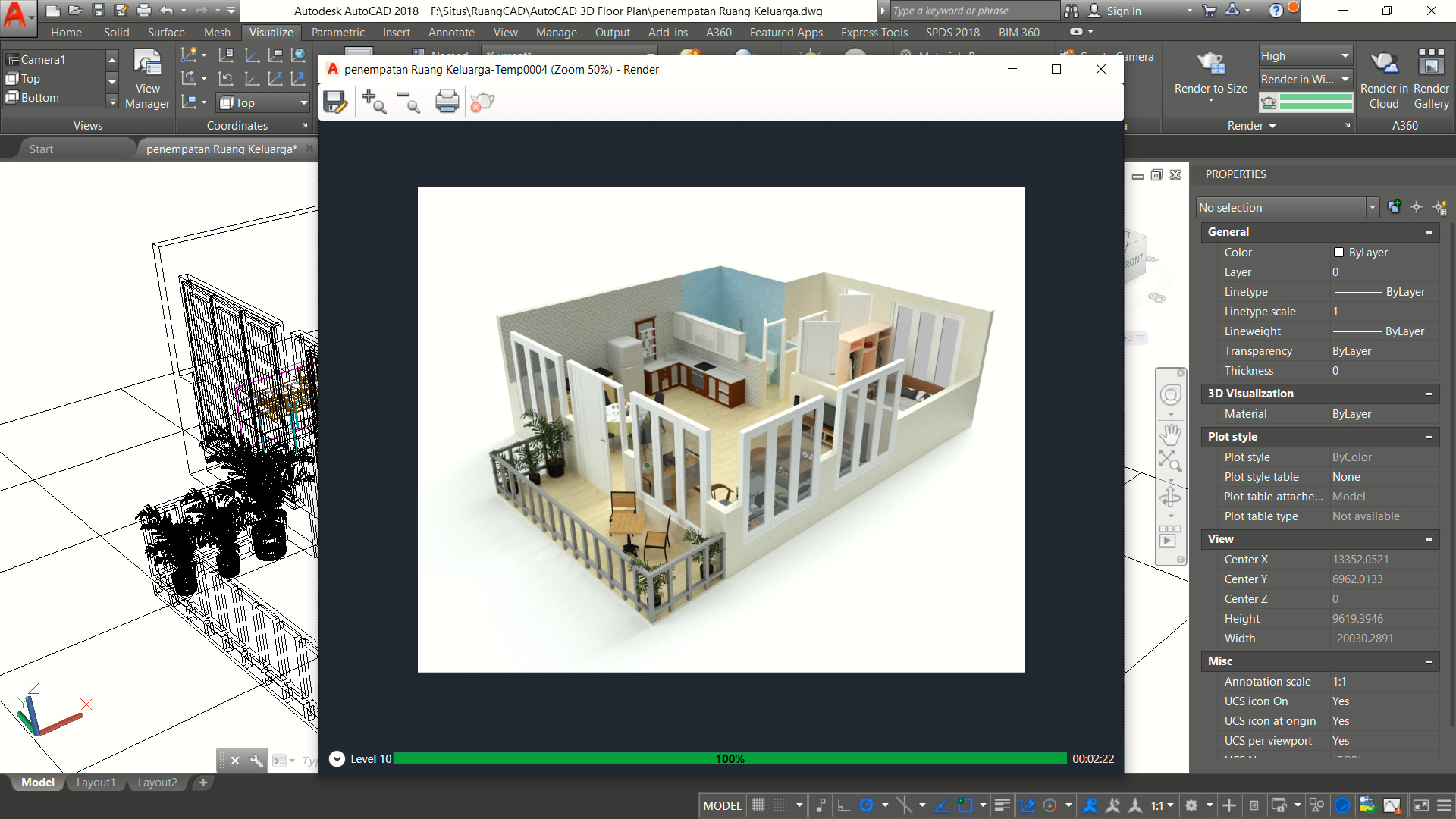Toggle grid display in the status bar

click(758, 805)
